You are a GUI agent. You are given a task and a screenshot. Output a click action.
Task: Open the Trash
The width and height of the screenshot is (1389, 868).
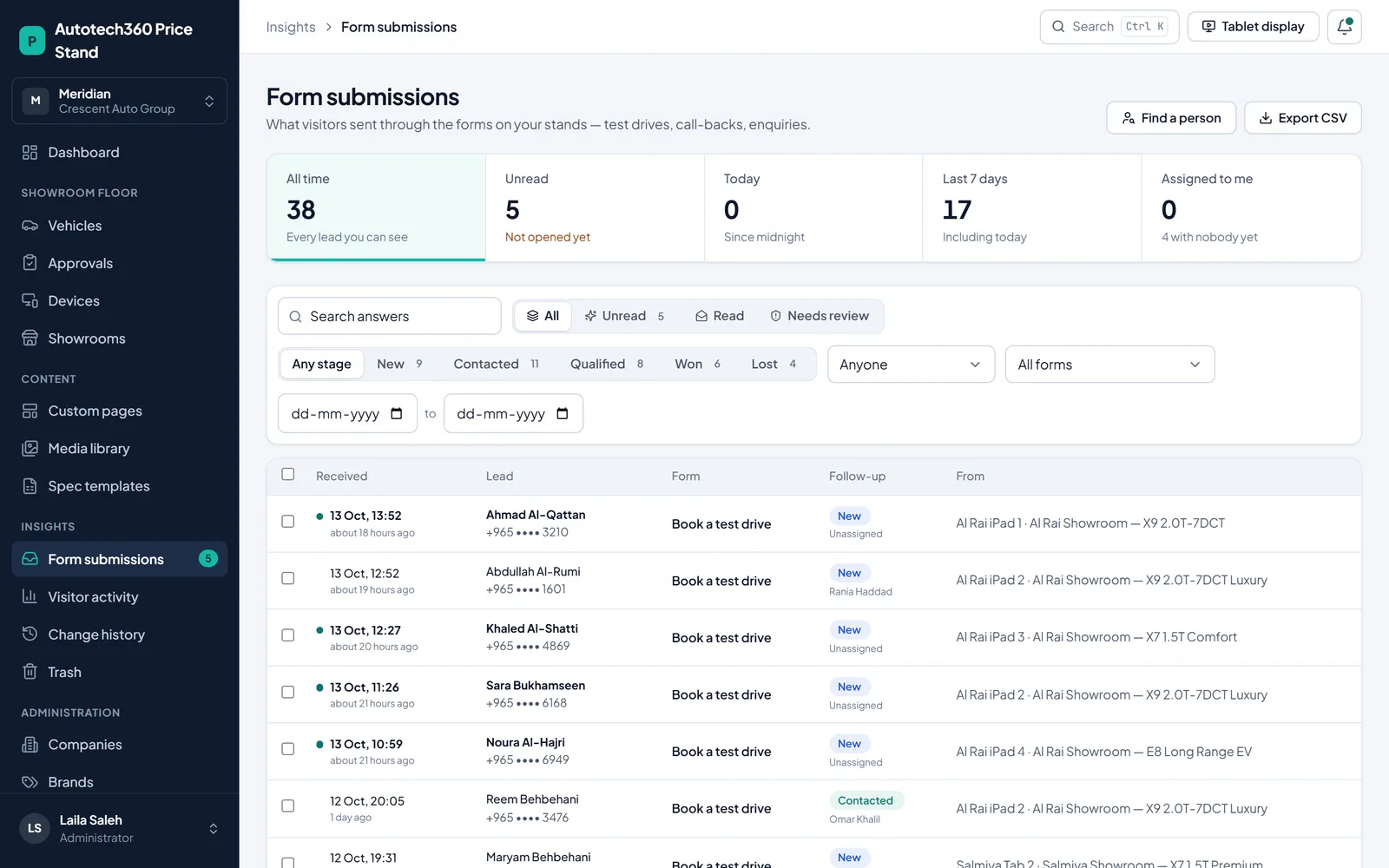tap(119, 672)
